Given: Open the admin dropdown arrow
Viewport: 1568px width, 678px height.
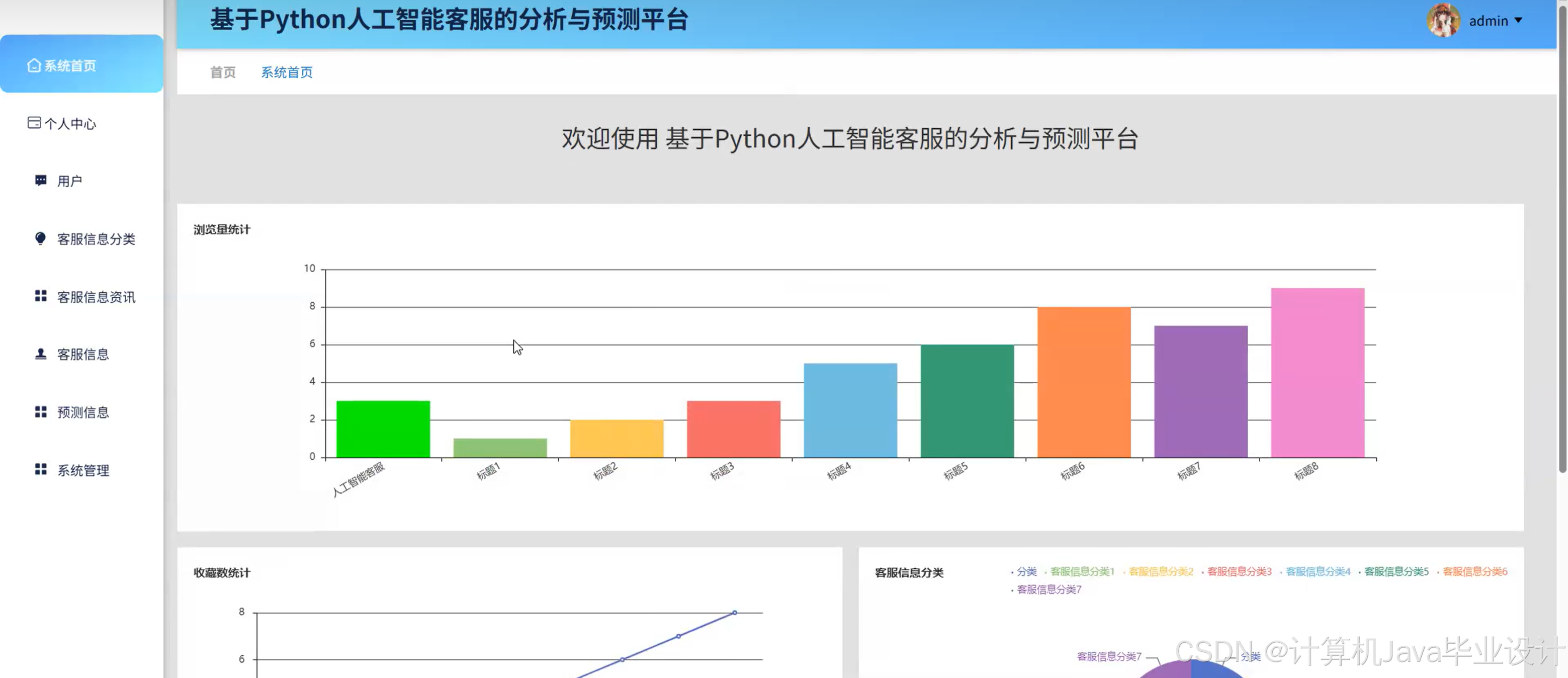Looking at the screenshot, I should 1518,21.
